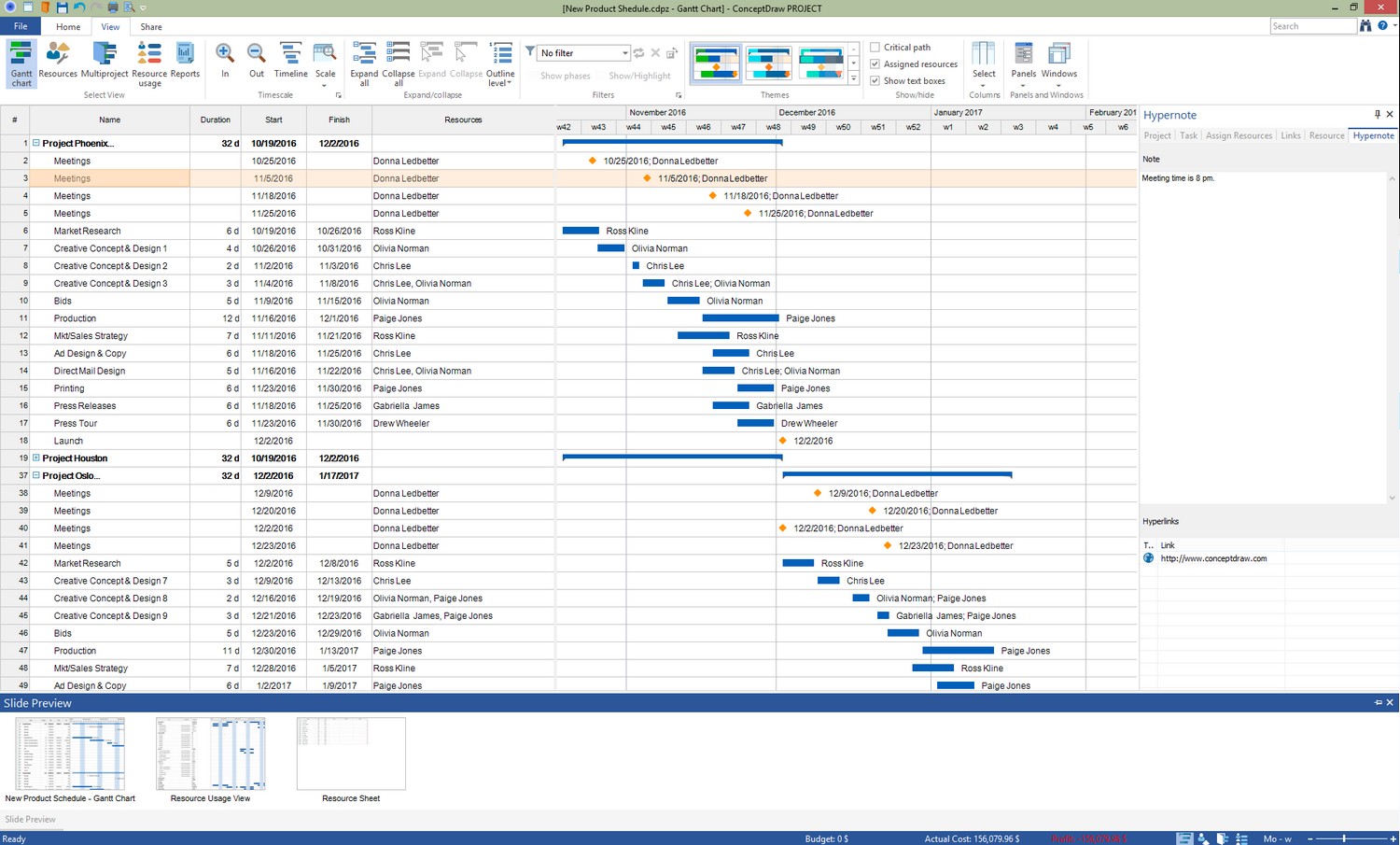Open the Multiproject view
Viewport: 1400px width, 845px height.
(105, 60)
